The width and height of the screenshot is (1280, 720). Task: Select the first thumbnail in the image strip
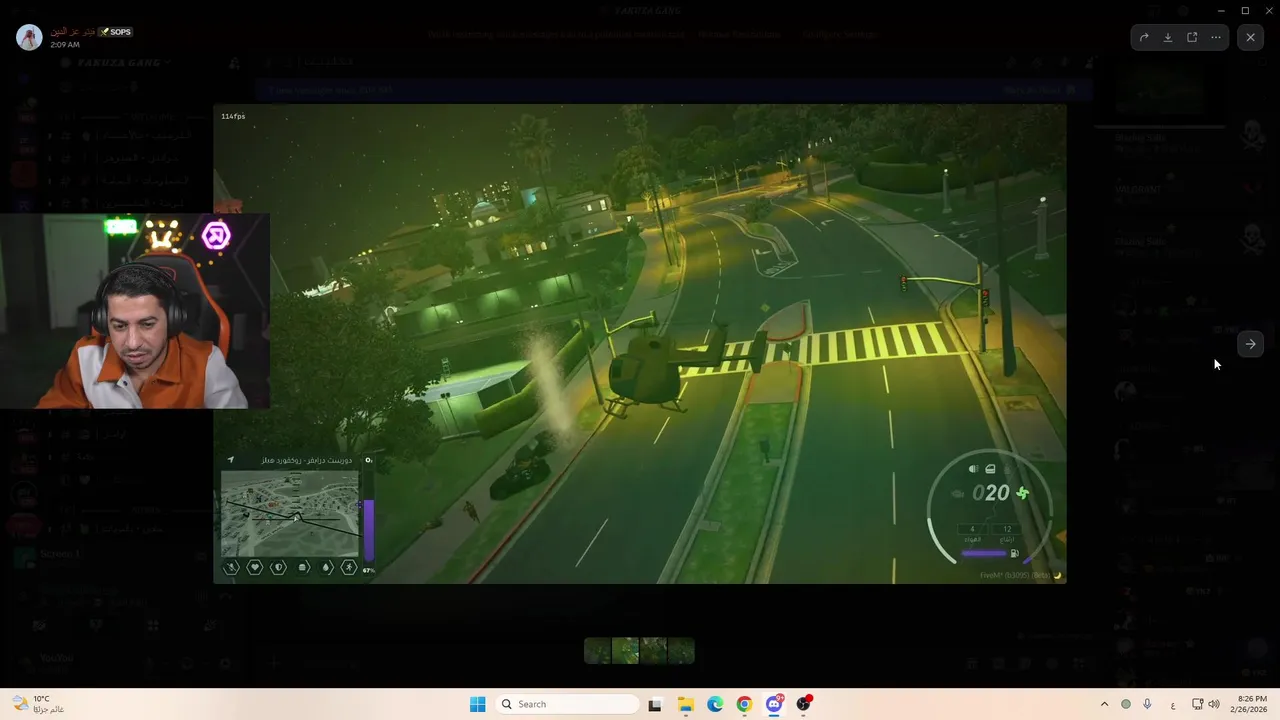coord(598,651)
